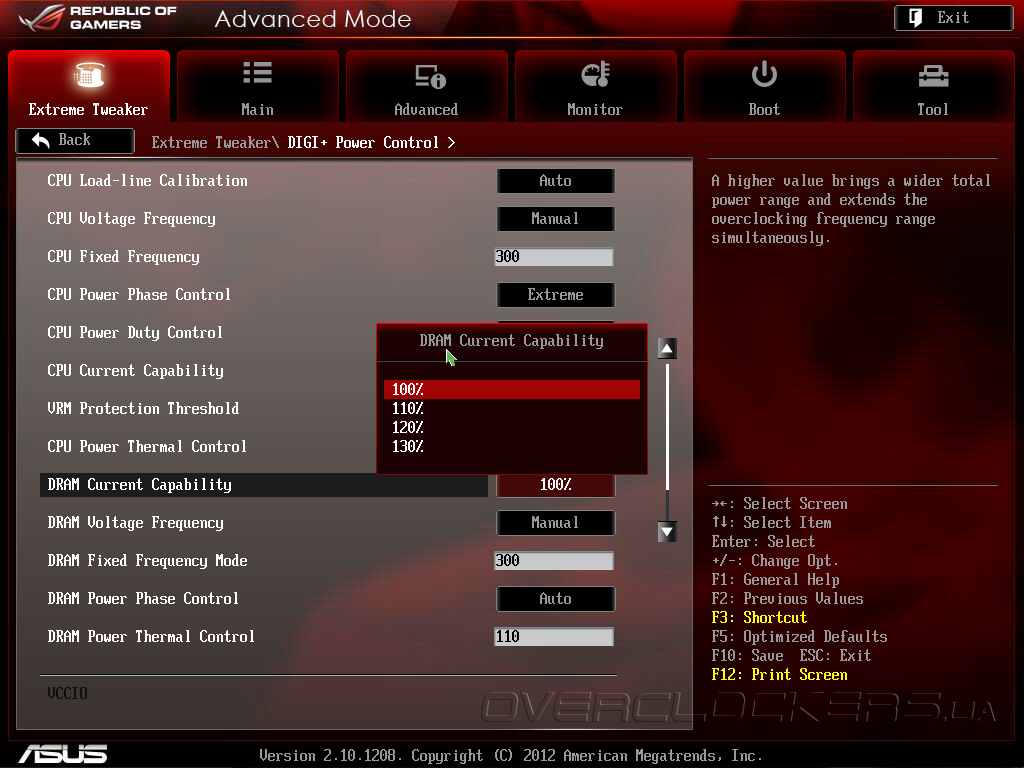
Task: Select CPU Power Duty Control row
Action: pos(135,332)
